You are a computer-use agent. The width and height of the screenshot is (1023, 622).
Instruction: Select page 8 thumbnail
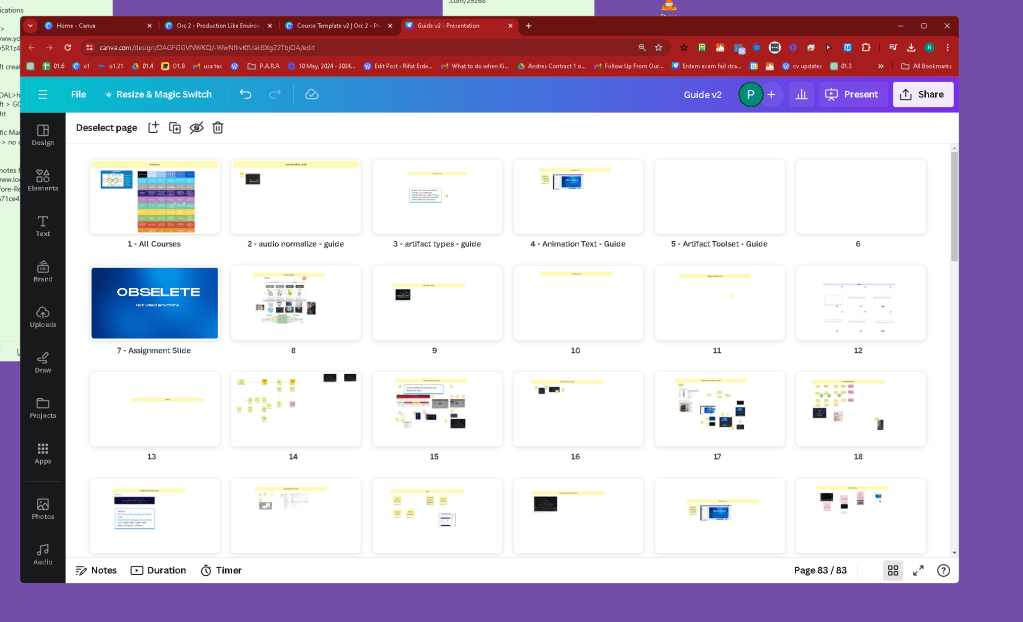coord(296,303)
